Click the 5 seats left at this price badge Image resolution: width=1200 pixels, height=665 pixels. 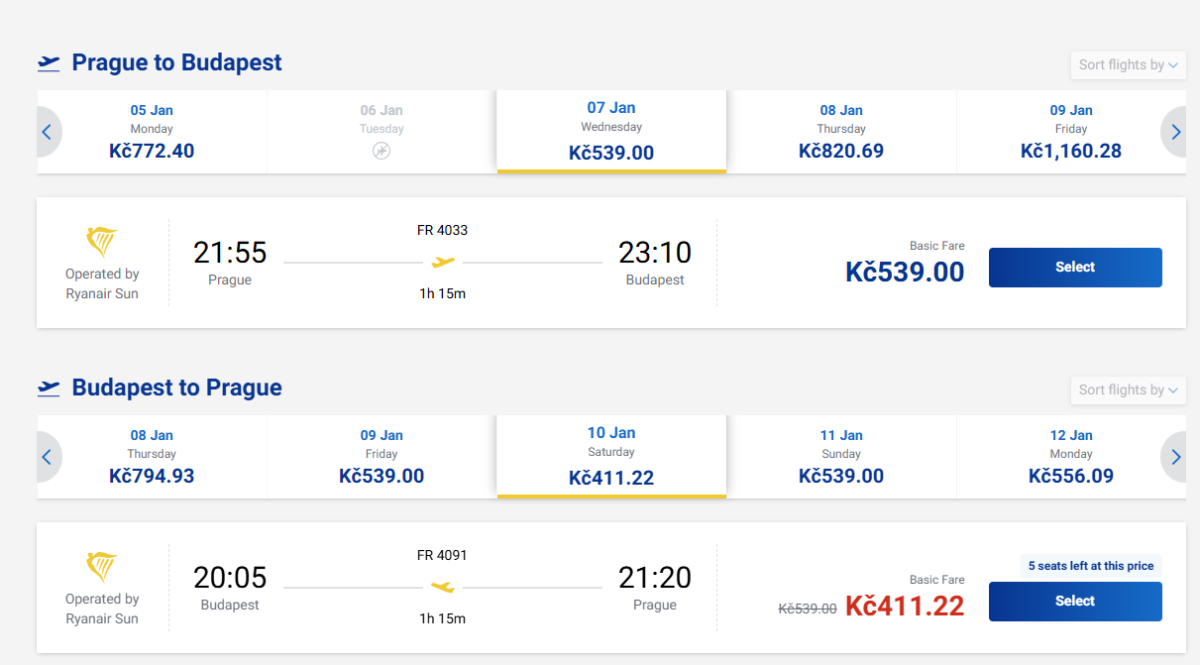1091,566
